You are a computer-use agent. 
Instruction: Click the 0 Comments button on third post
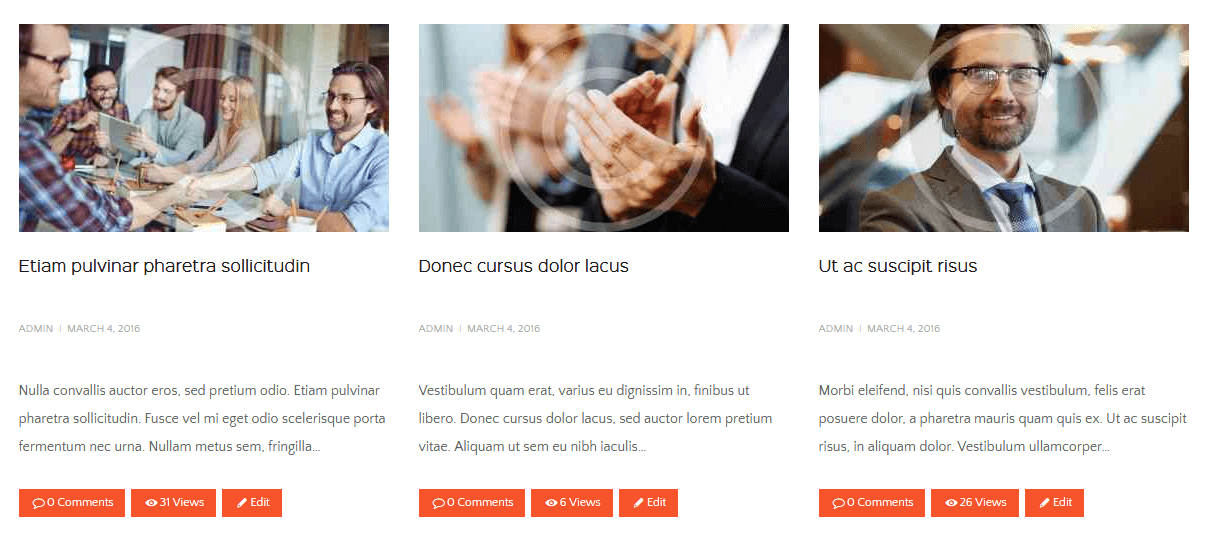(x=872, y=503)
